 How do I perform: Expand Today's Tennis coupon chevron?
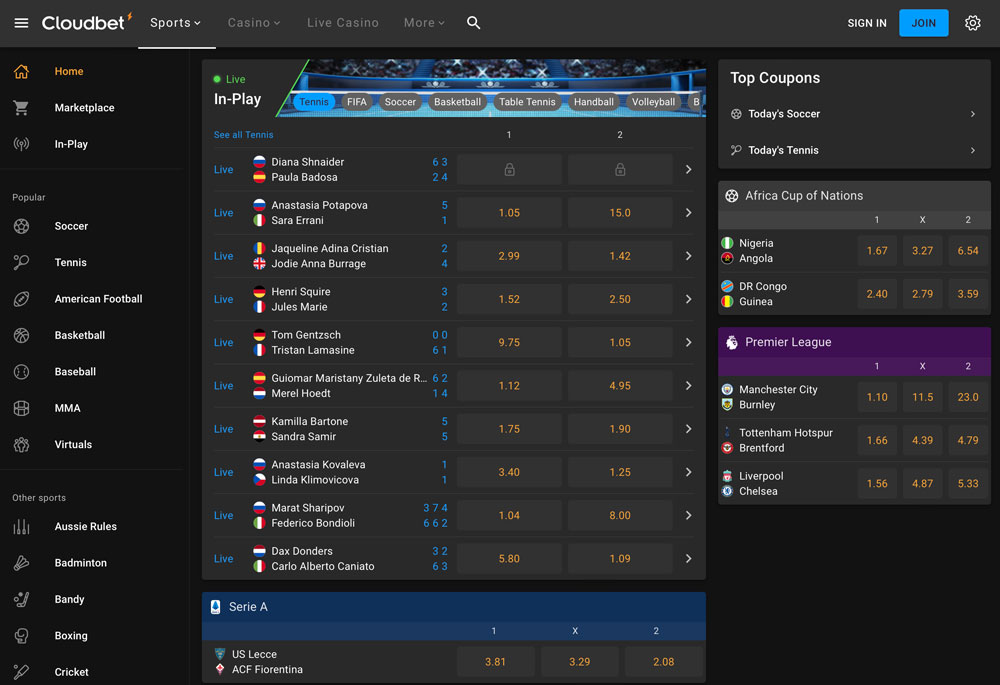pyautogui.click(x=973, y=151)
